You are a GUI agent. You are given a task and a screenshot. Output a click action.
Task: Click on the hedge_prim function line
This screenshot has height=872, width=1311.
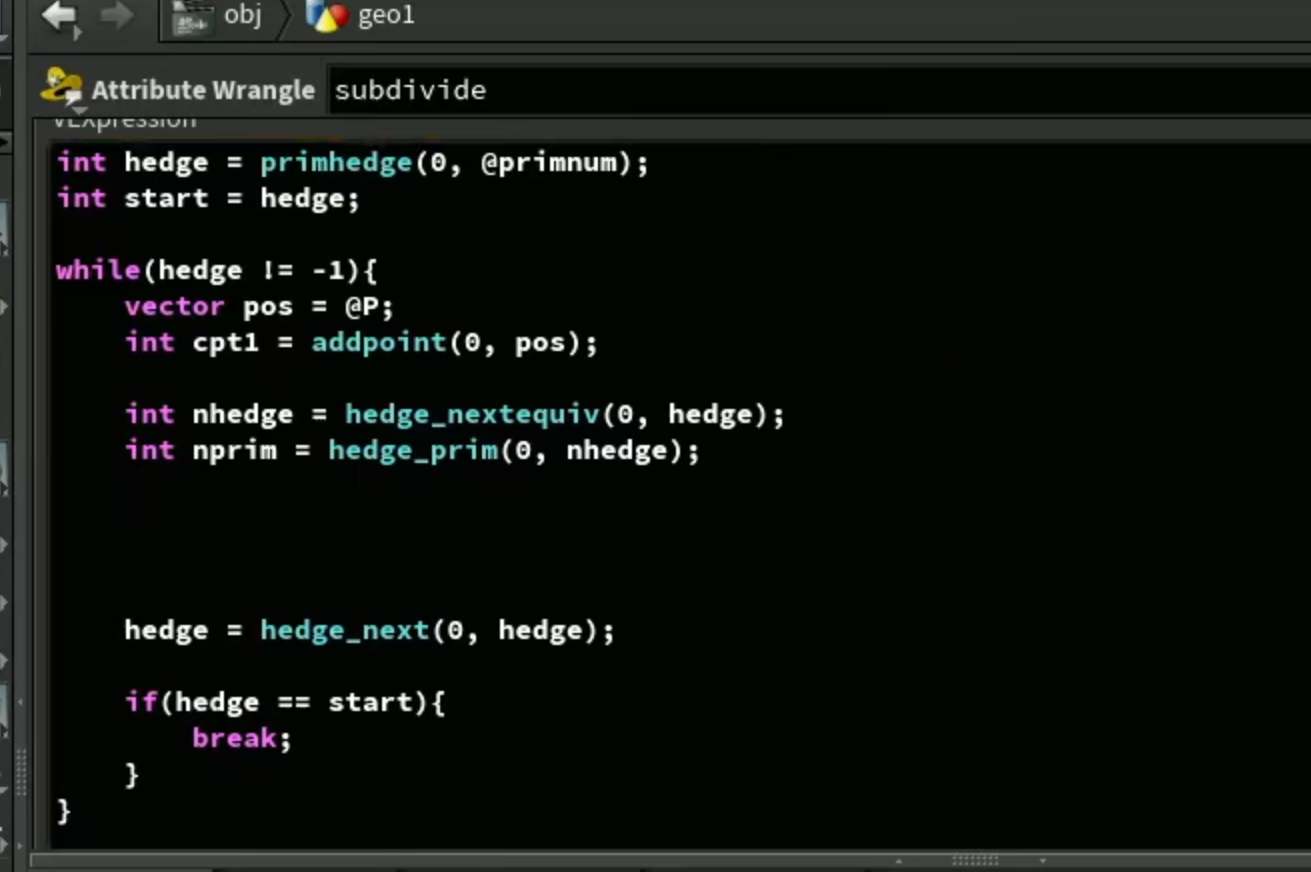pyautogui.click(x=412, y=450)
